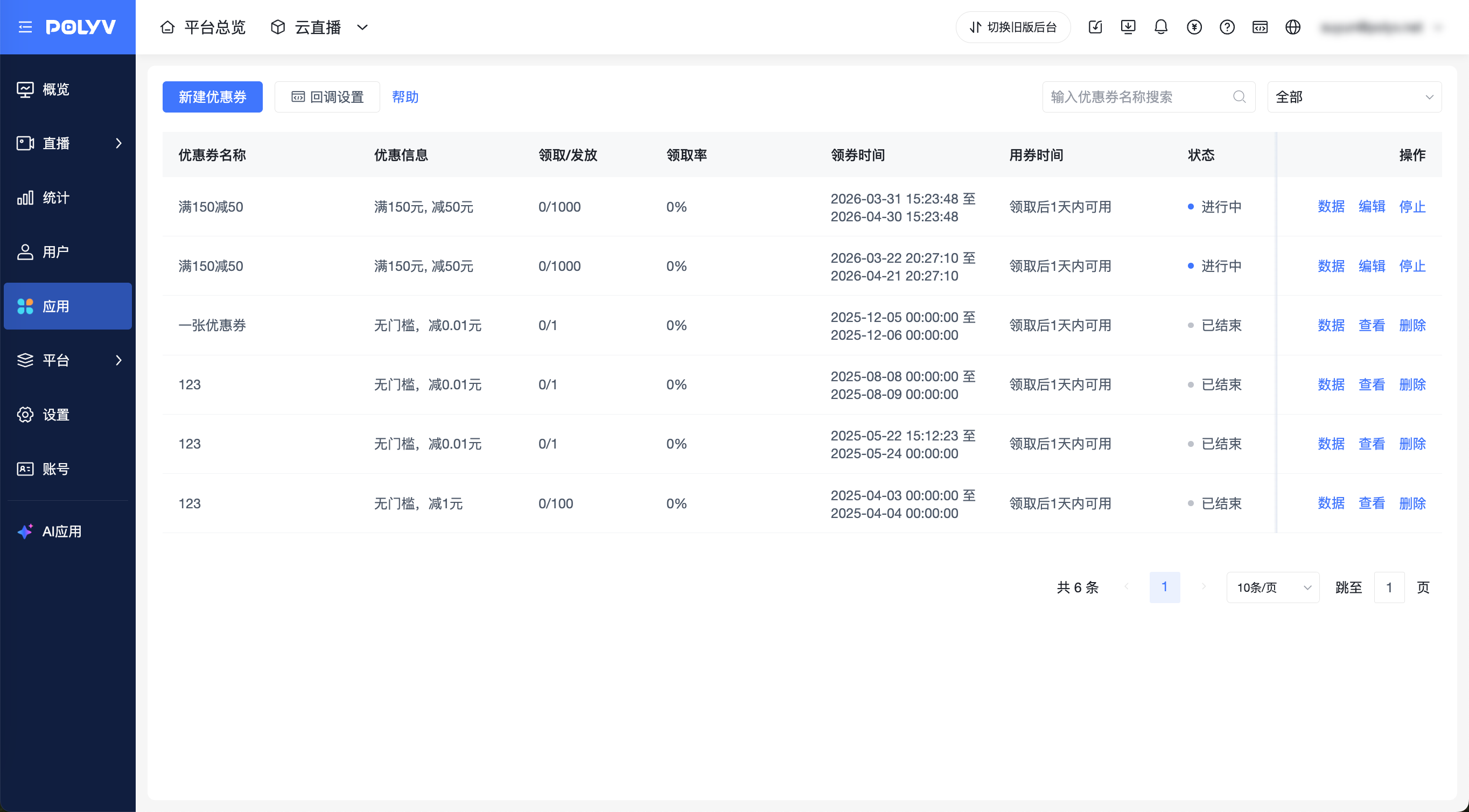Click 查看 for coupon starting 2025-08-08
Image resolution: width=1469 pixels, height=812 pixels.
(1372, 384)
